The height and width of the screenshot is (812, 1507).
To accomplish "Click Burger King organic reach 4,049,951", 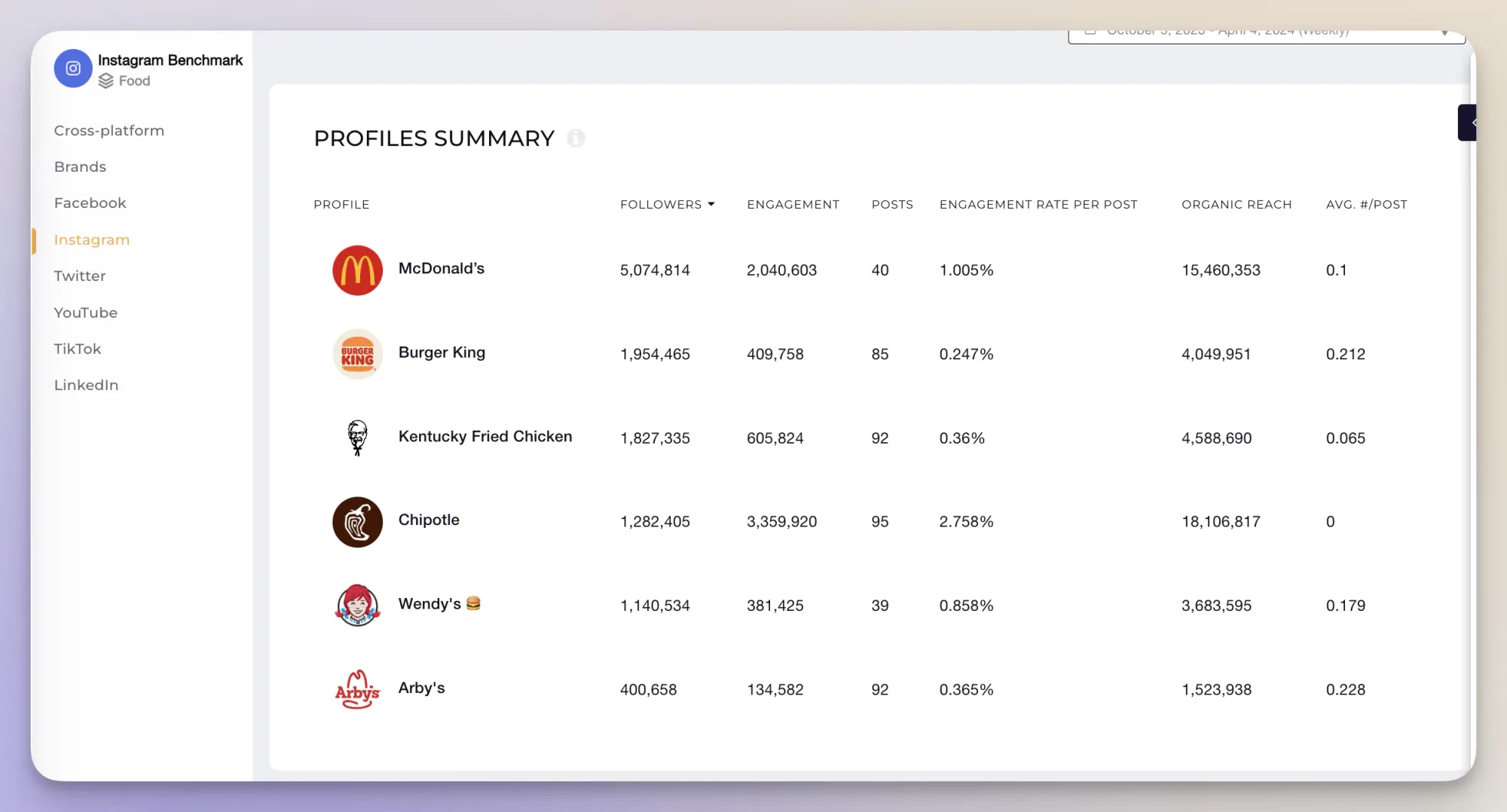I will [1216, 354].
